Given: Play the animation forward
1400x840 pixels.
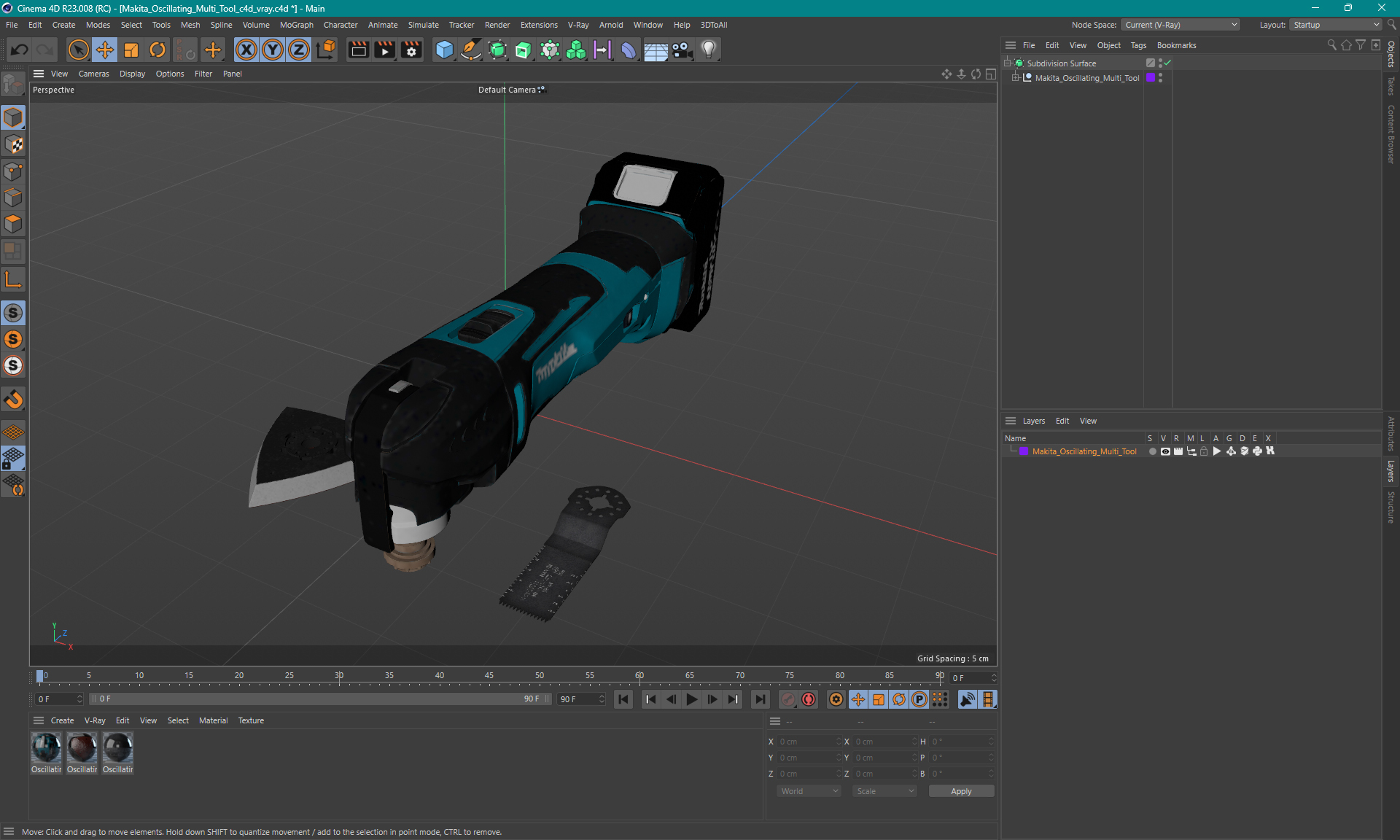Looking at the screenshot, I should click(691, 699).
